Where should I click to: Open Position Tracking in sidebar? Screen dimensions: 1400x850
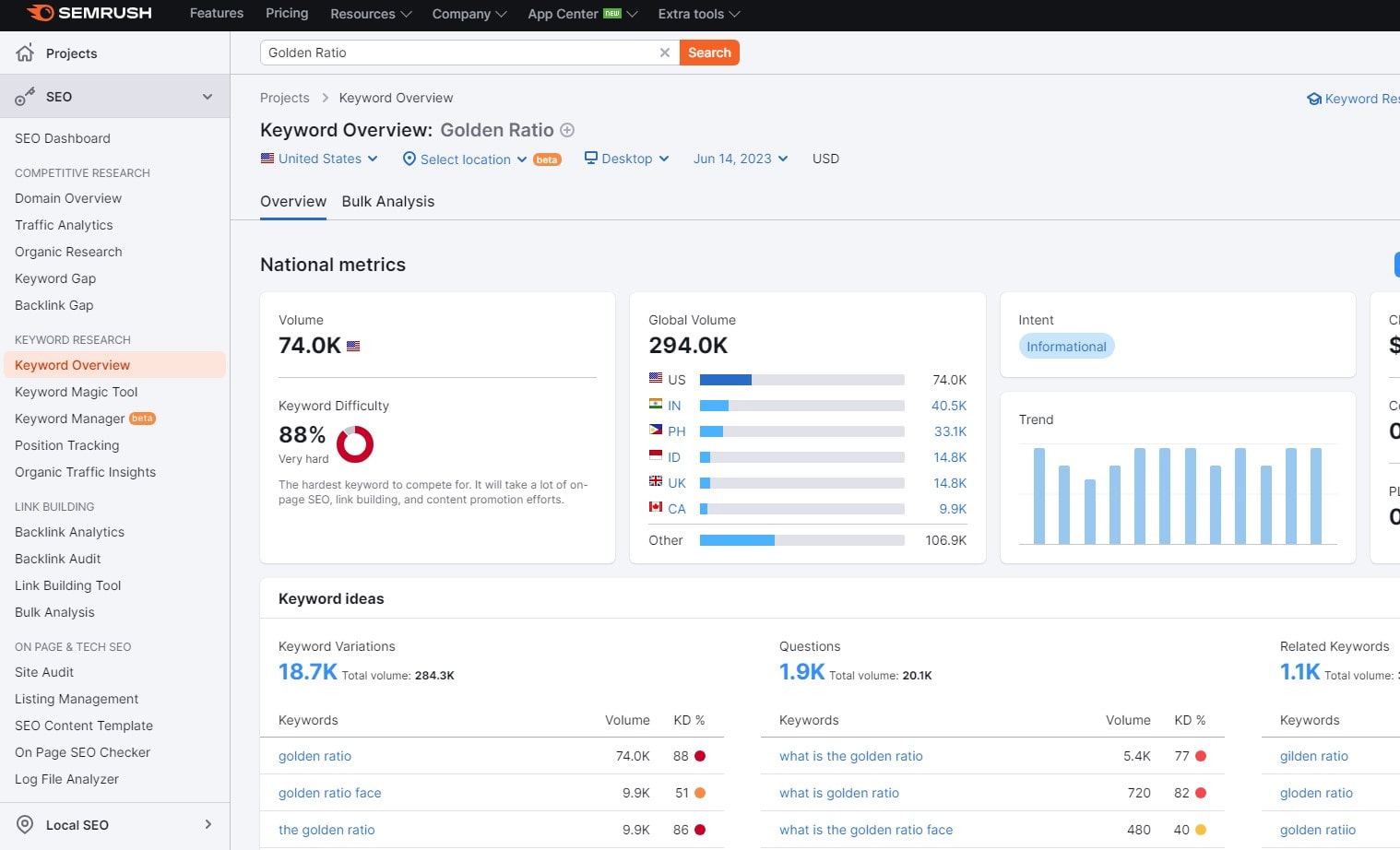(x=67, y=445)
